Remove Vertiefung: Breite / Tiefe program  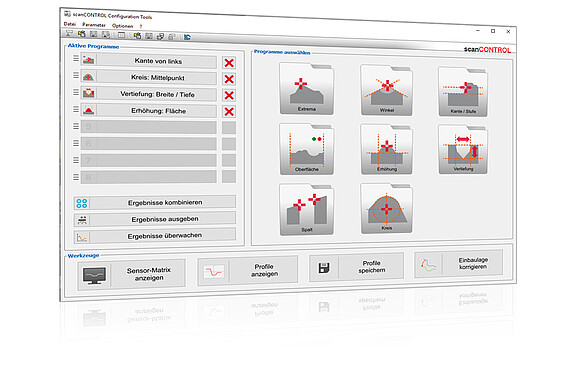click(229, 95)
